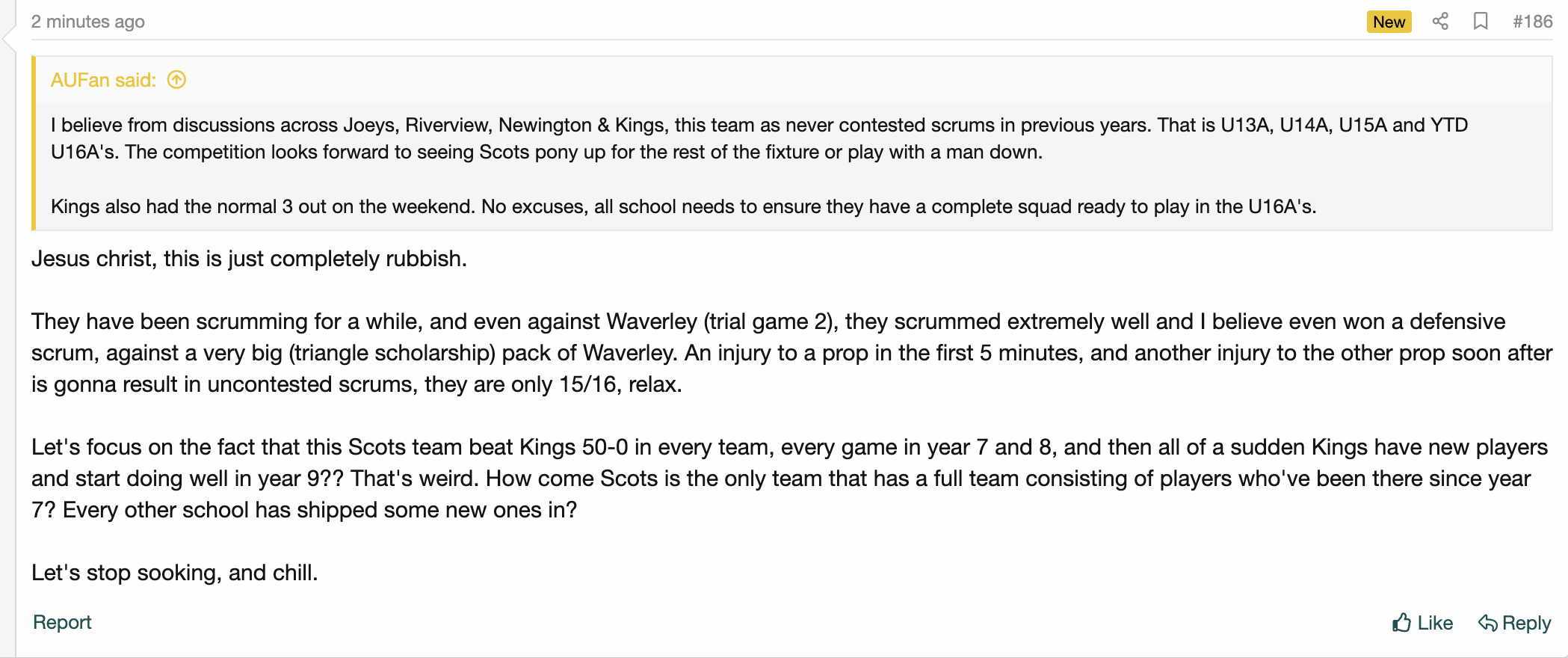The height and width of the screenshot is (658, 1568).
Task: Bookmark this post with the bookmark icon
Action: [x=1481, y=21]
